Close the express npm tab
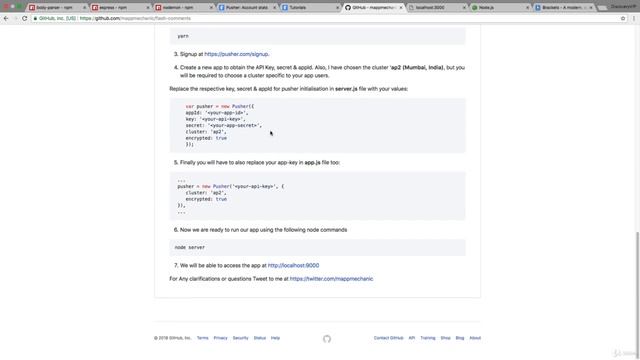The image size is (640, 360). click(148, 8)
